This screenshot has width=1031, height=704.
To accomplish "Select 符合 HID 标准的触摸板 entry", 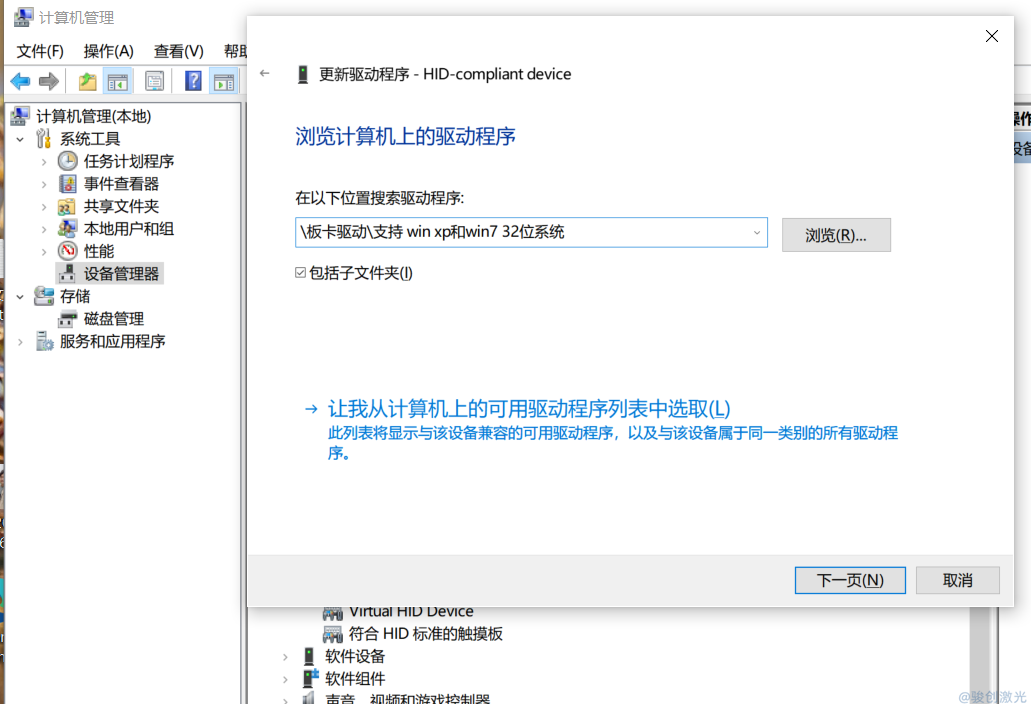I will (x=425, y=634).
